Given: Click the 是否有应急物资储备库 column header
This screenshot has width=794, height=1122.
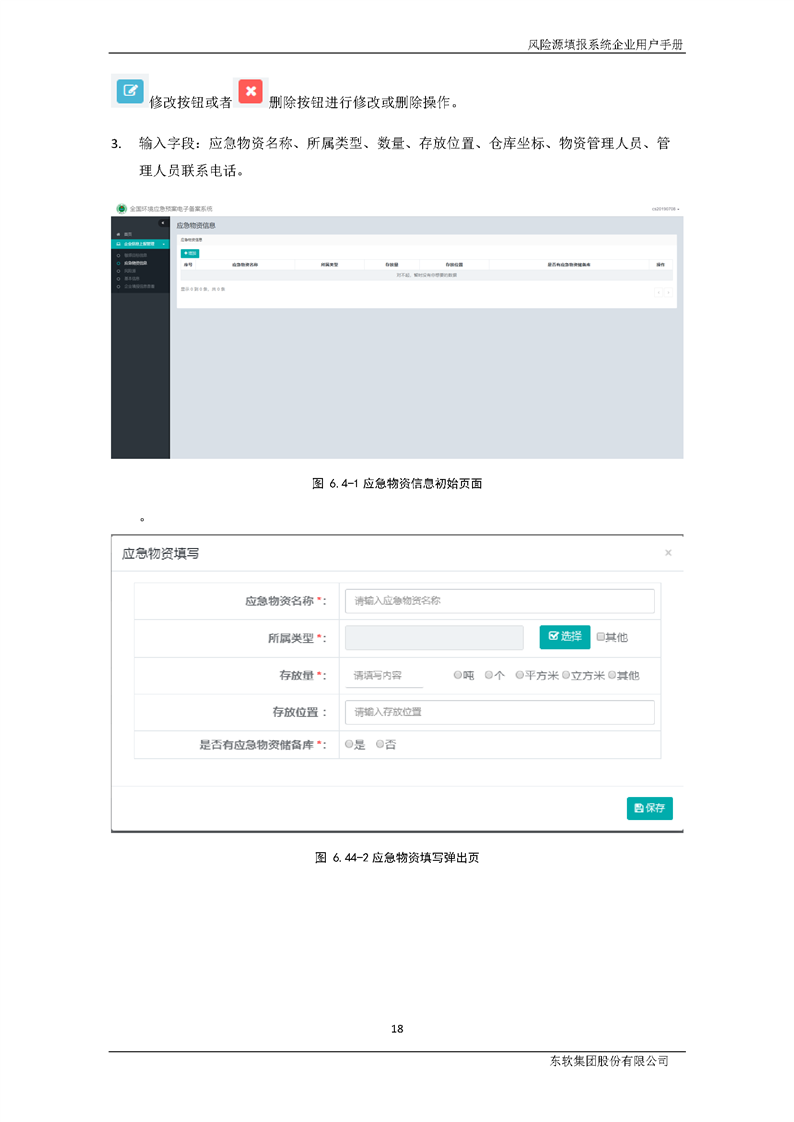Looking at the screenshot, I should coord(569,265).
